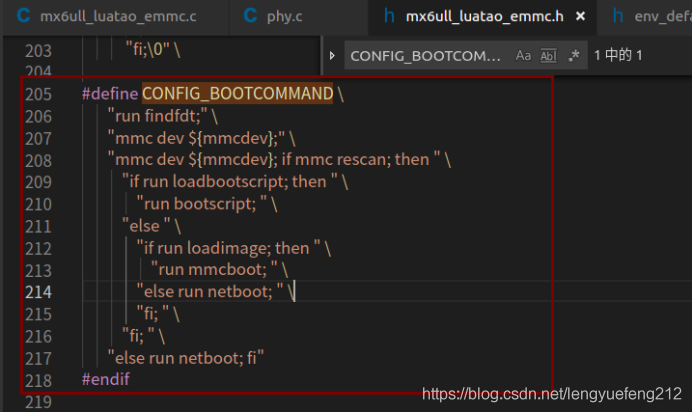Click 'if mmc rescan; then' on line 208
Image resolution: width=692 pixels, height=413 pixels.
pos(355,160)
